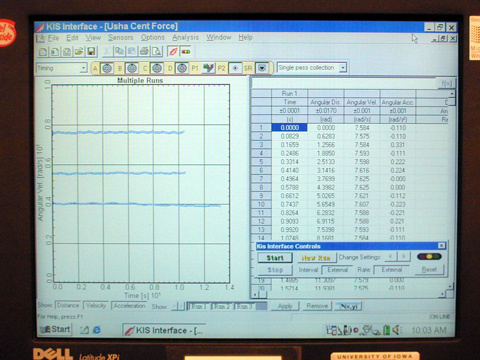Click the Remove button
This screenshot has height=360, width=480.
pos(317,306)
